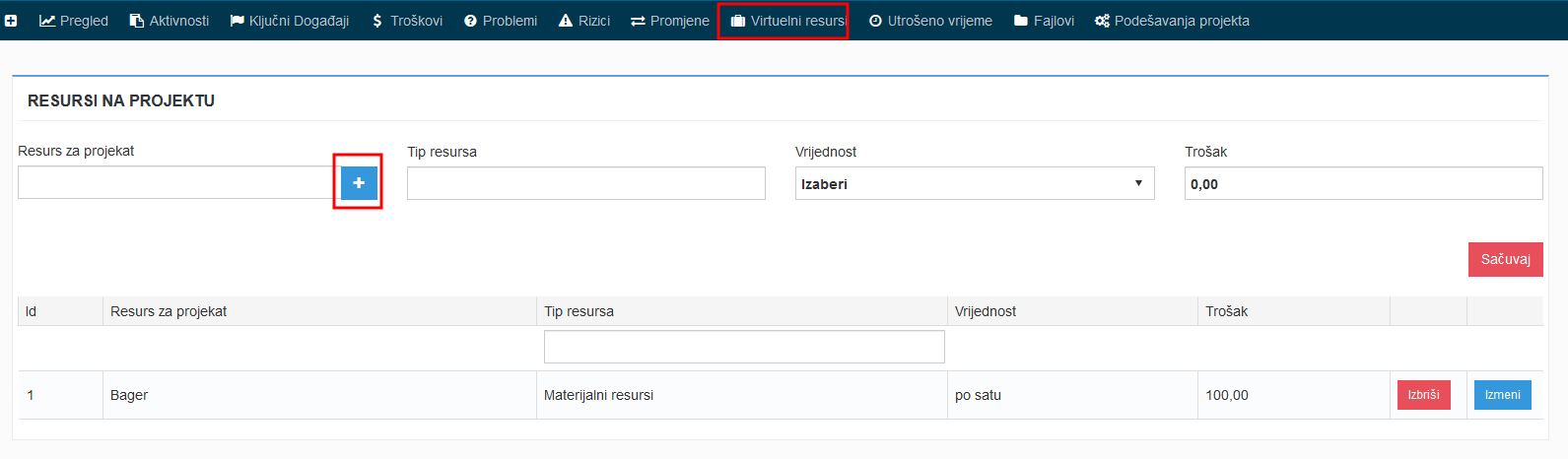
Task: Open Podešavanja projekta settings tab
Action: point(1172,21)
